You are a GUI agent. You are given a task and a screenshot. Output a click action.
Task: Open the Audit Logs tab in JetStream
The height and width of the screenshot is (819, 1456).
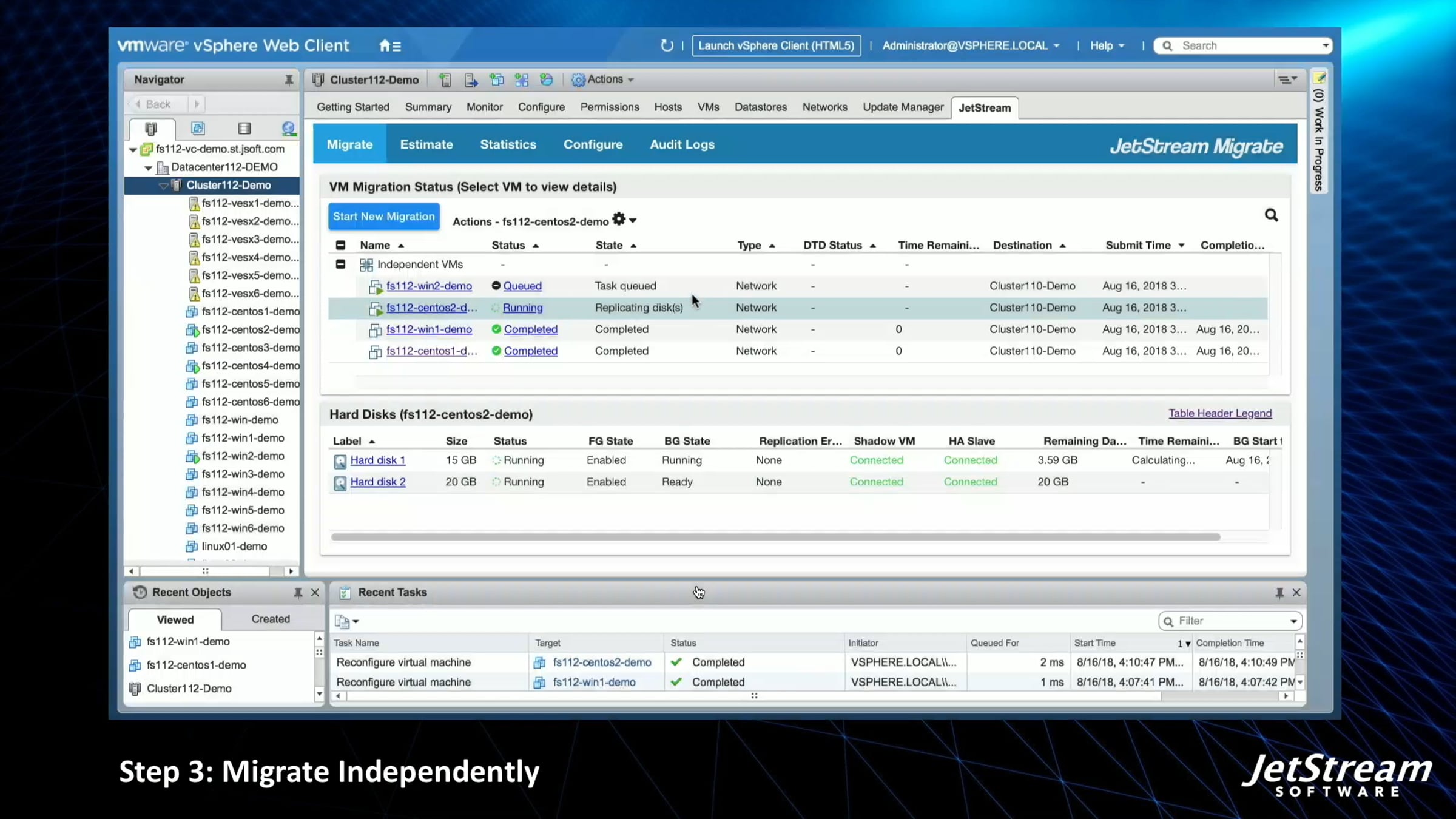tap(682, 144)
